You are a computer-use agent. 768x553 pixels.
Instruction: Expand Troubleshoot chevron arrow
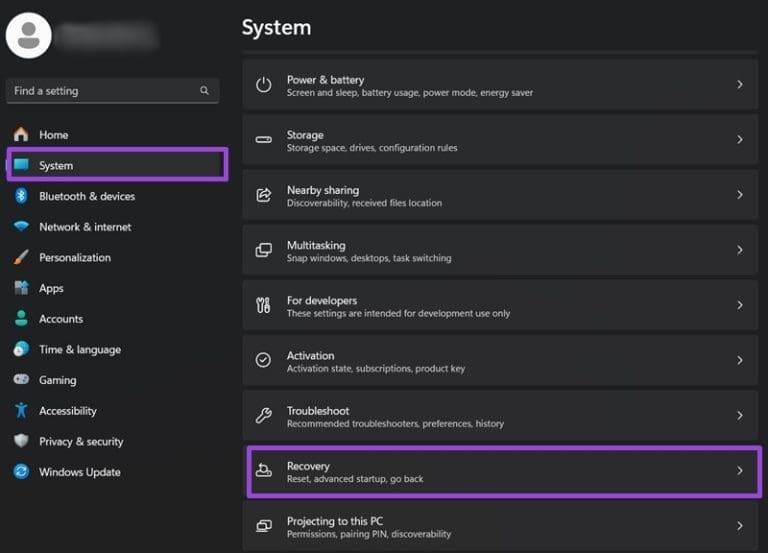tap(740, 415)
